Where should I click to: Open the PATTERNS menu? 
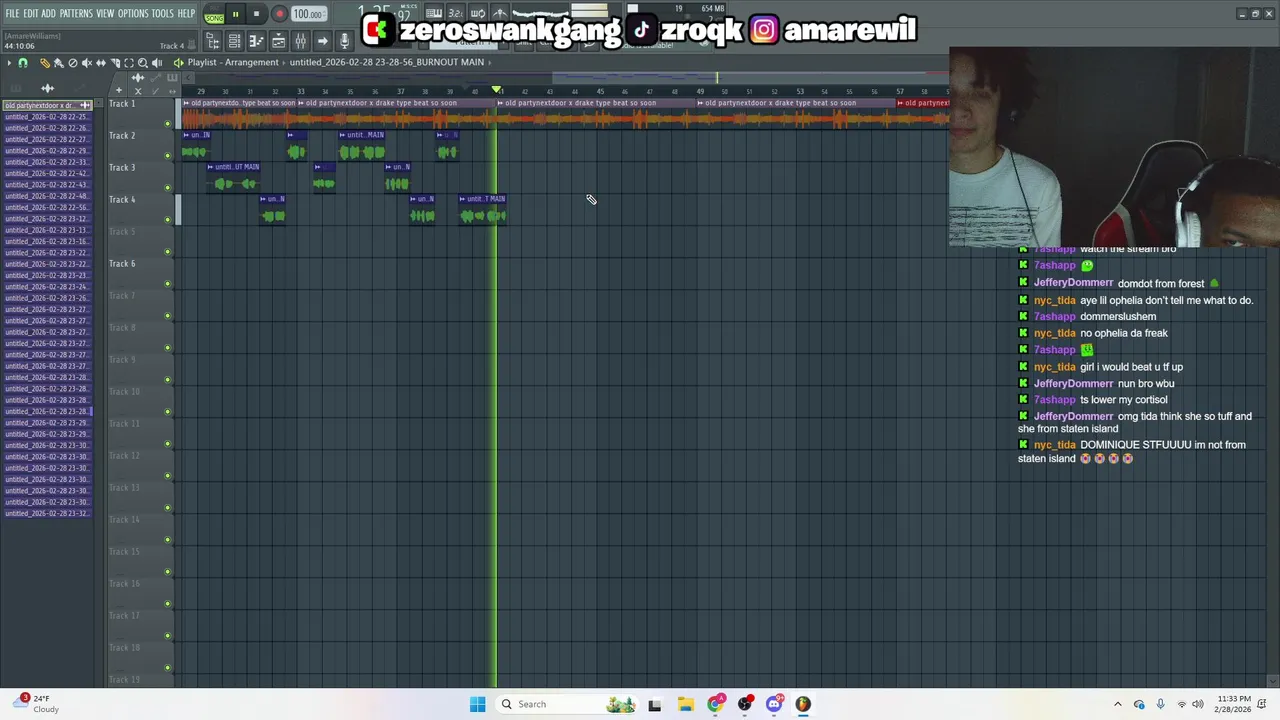(76, 14)
